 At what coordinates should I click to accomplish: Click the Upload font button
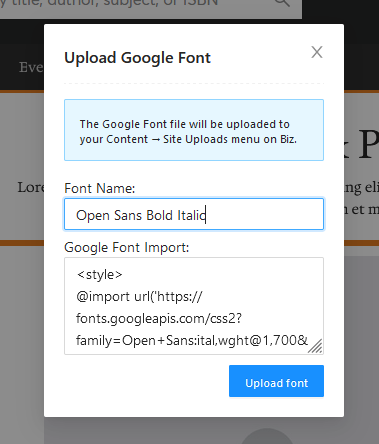[276, 381]
